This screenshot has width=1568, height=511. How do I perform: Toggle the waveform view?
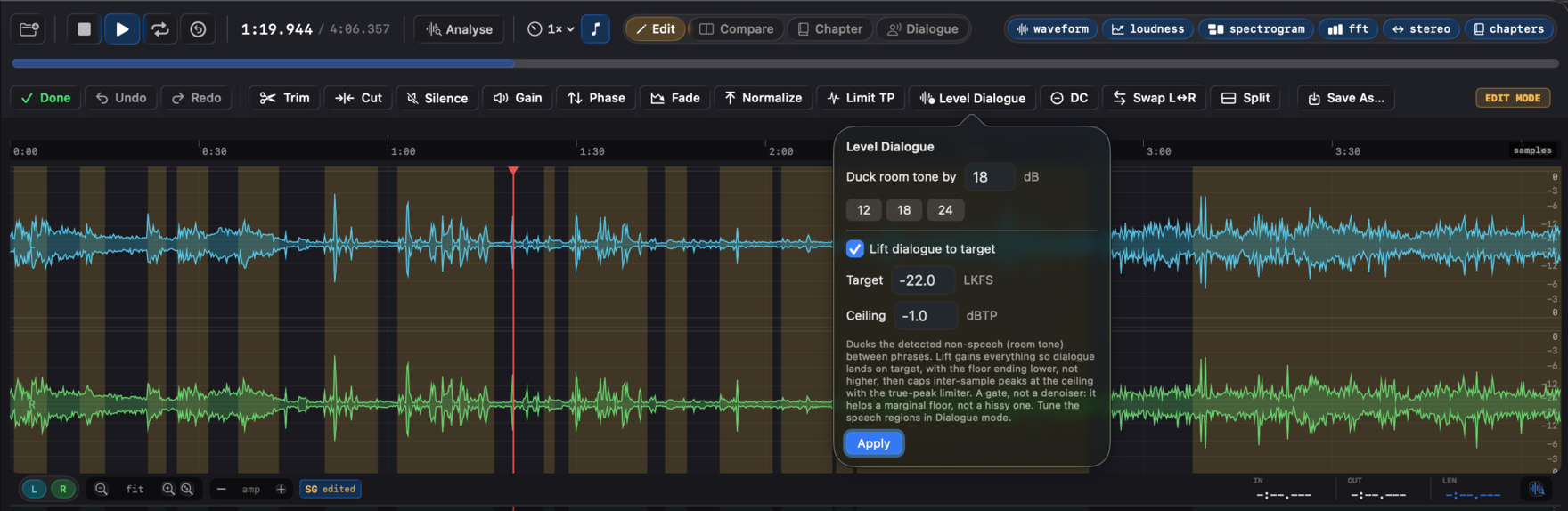(1052, 29)
